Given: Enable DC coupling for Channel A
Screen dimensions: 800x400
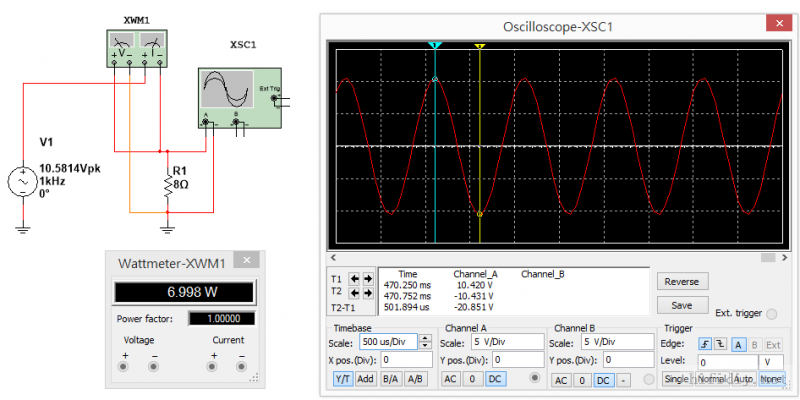Looking at the screenshot, I should tap(495, 379).
